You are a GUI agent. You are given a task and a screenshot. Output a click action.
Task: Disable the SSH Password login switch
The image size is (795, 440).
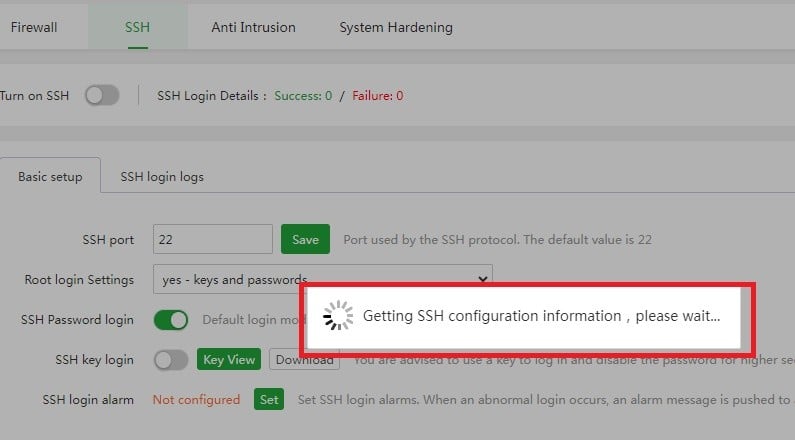[170, 320]
